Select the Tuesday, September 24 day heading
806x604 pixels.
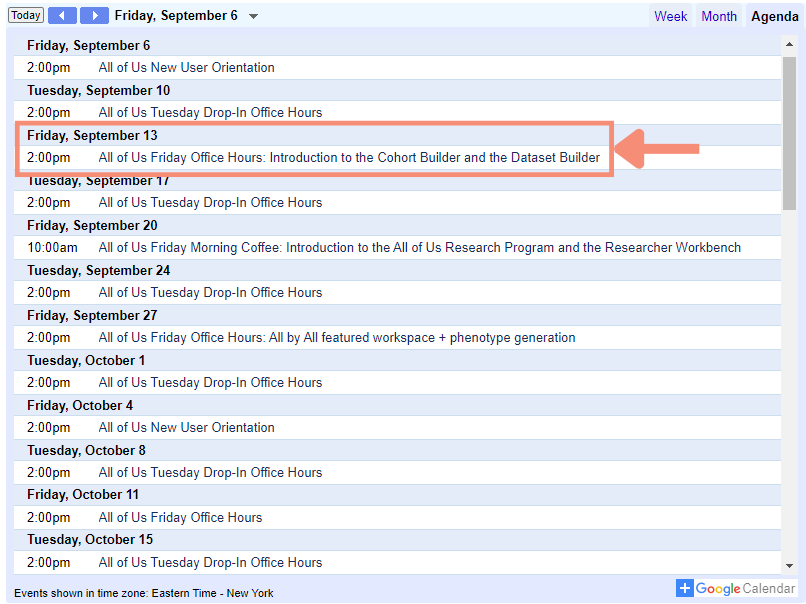point(98,270)
